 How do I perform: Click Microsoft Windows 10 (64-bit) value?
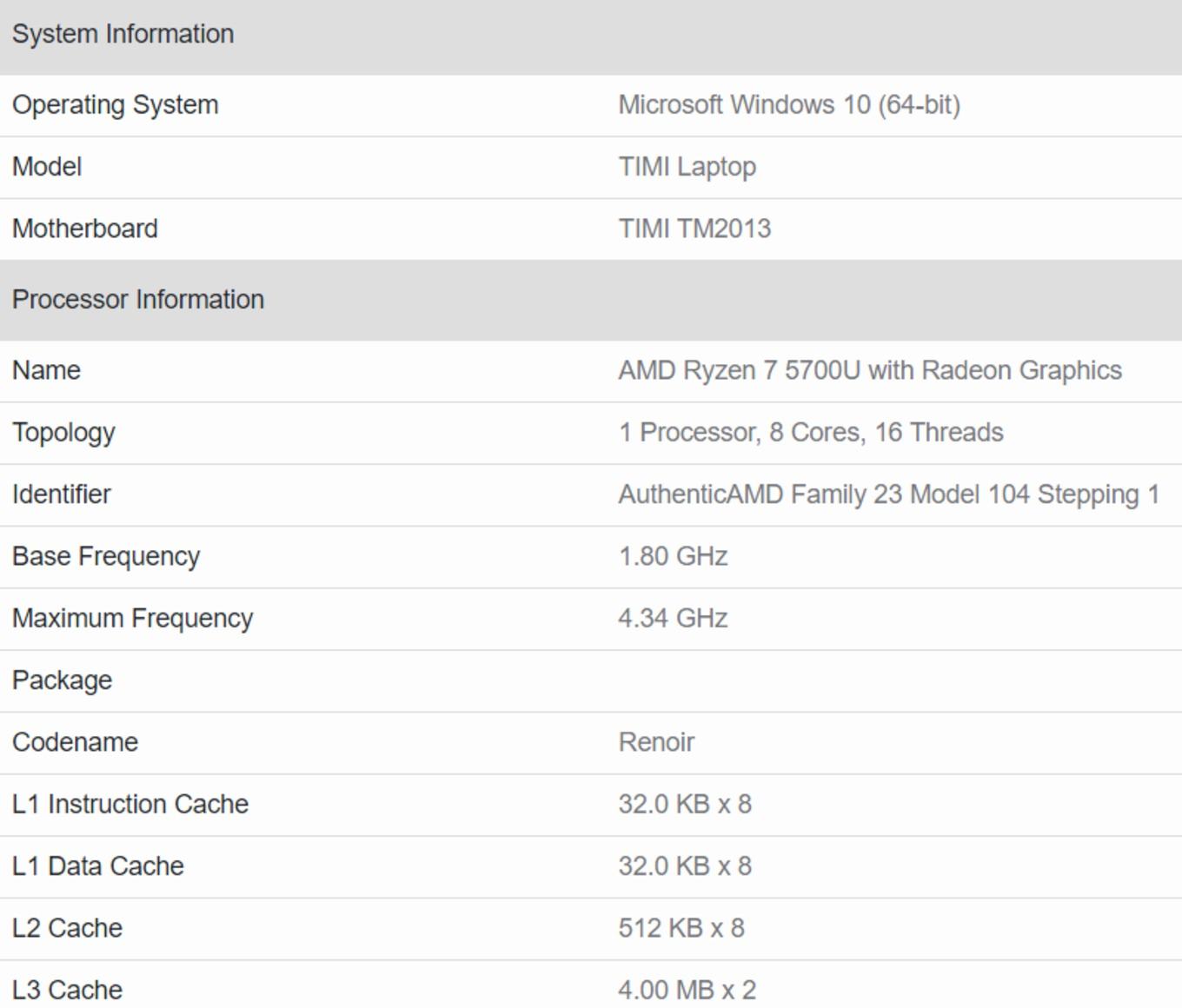pyautogui.click(x=789, y=105)
